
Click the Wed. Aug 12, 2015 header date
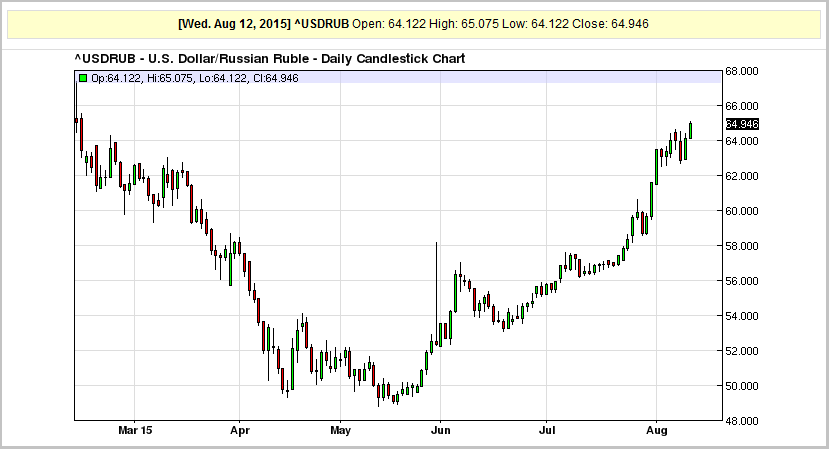pos(234,24)
